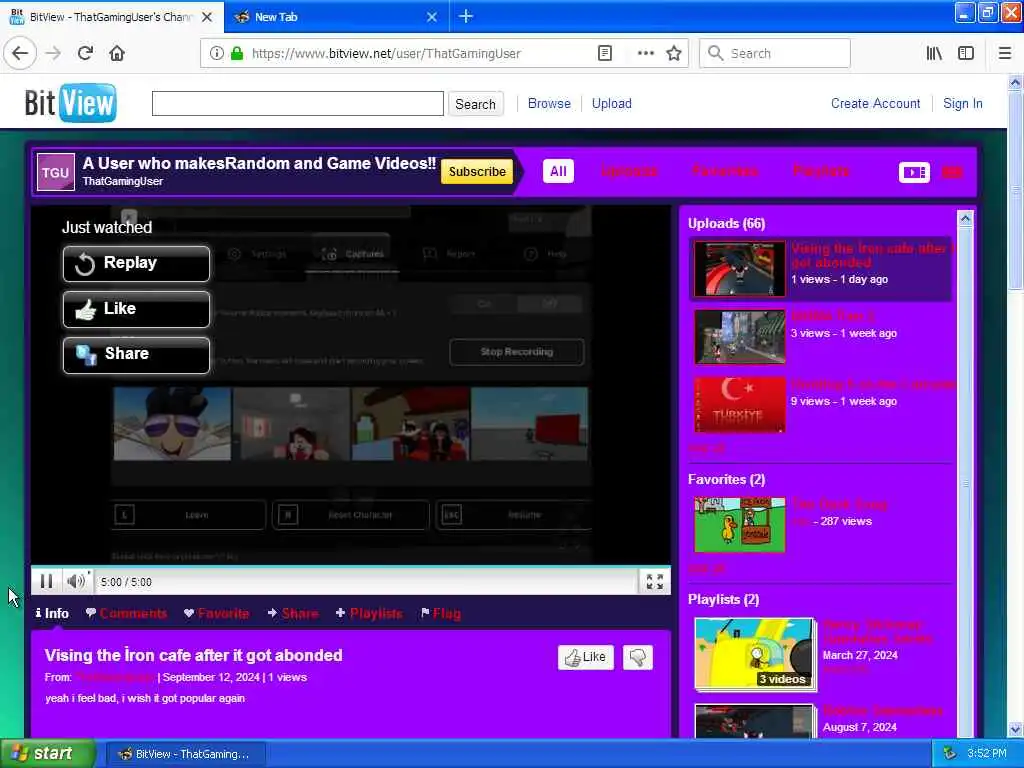Switch to the New Tab tab
This screenshot has width=1024, height=768.
pos(336,17)
